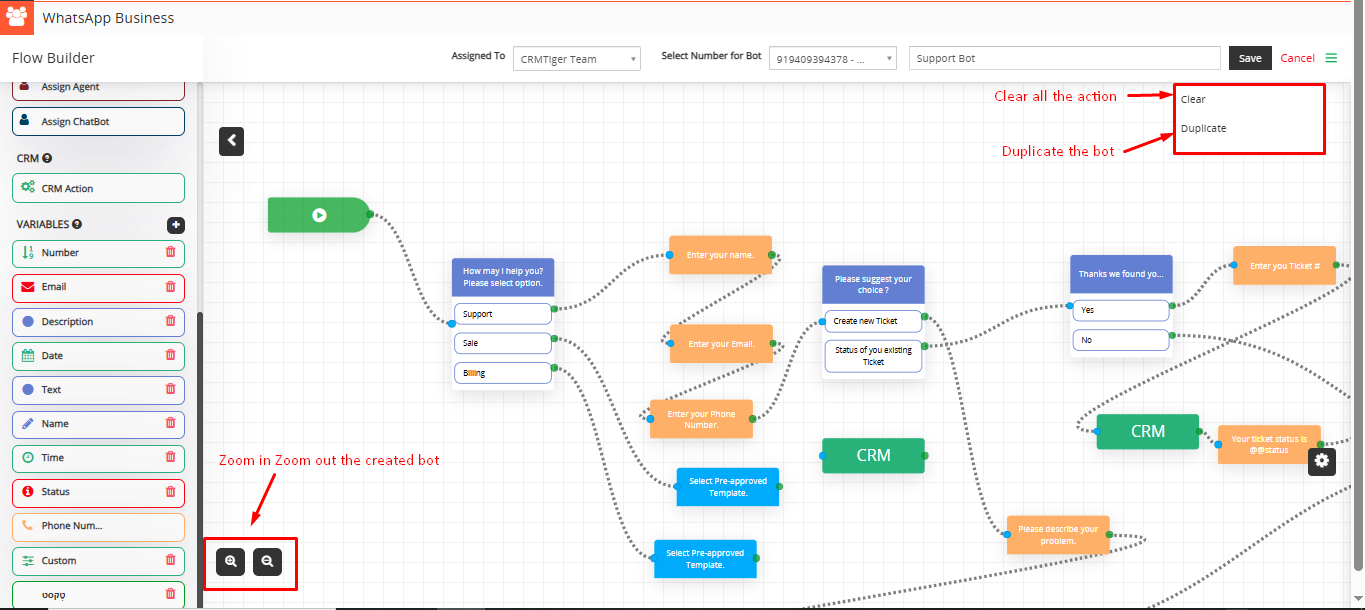
Task: Select the Billing option in the help node
Action: [503, 373]
